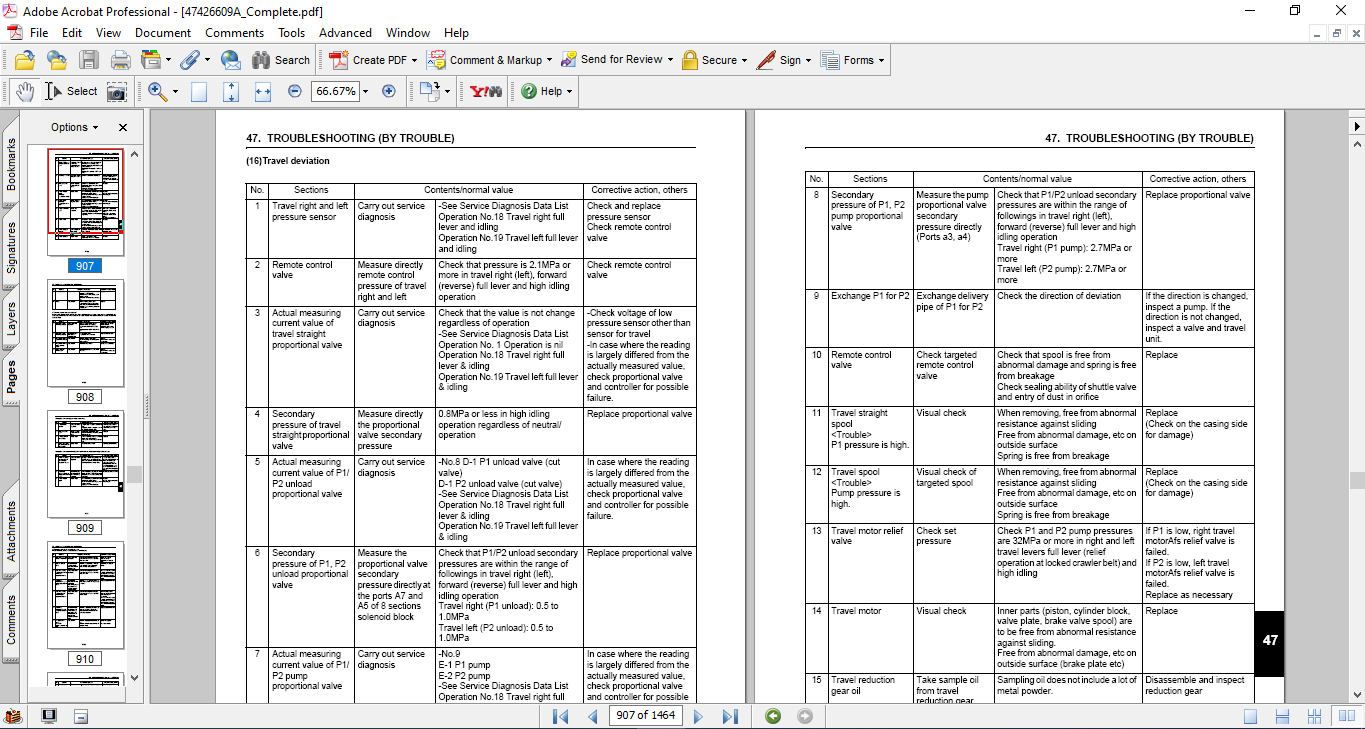1365x729 pixels.
Task: Click the zoom out minus icon
Action: [x=295, y=91]
